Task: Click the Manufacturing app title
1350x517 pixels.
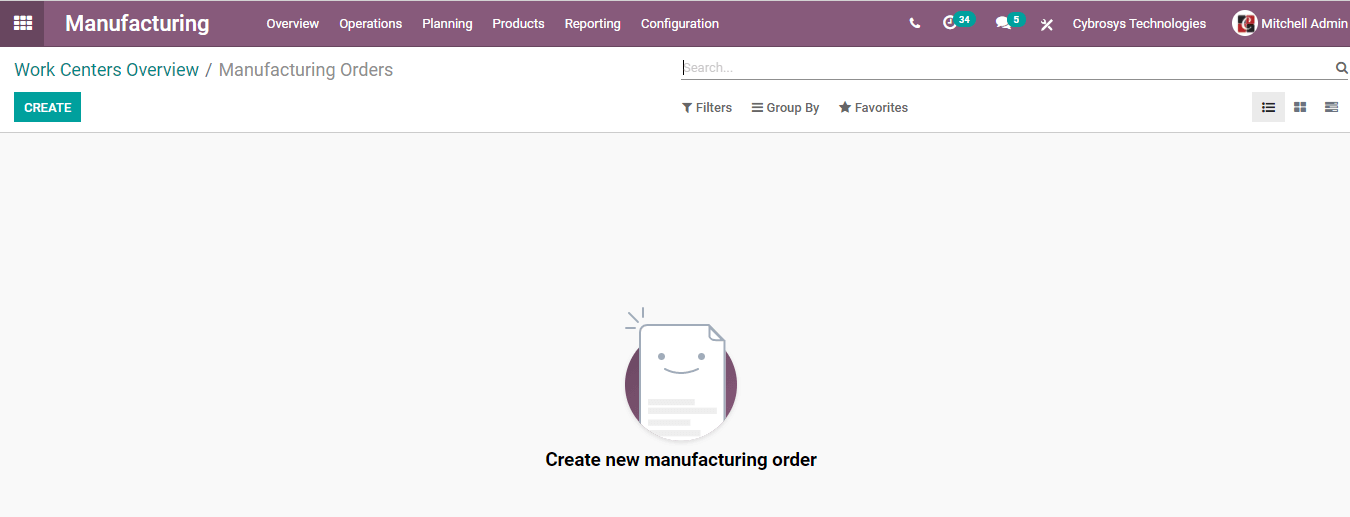Action: 137,24
